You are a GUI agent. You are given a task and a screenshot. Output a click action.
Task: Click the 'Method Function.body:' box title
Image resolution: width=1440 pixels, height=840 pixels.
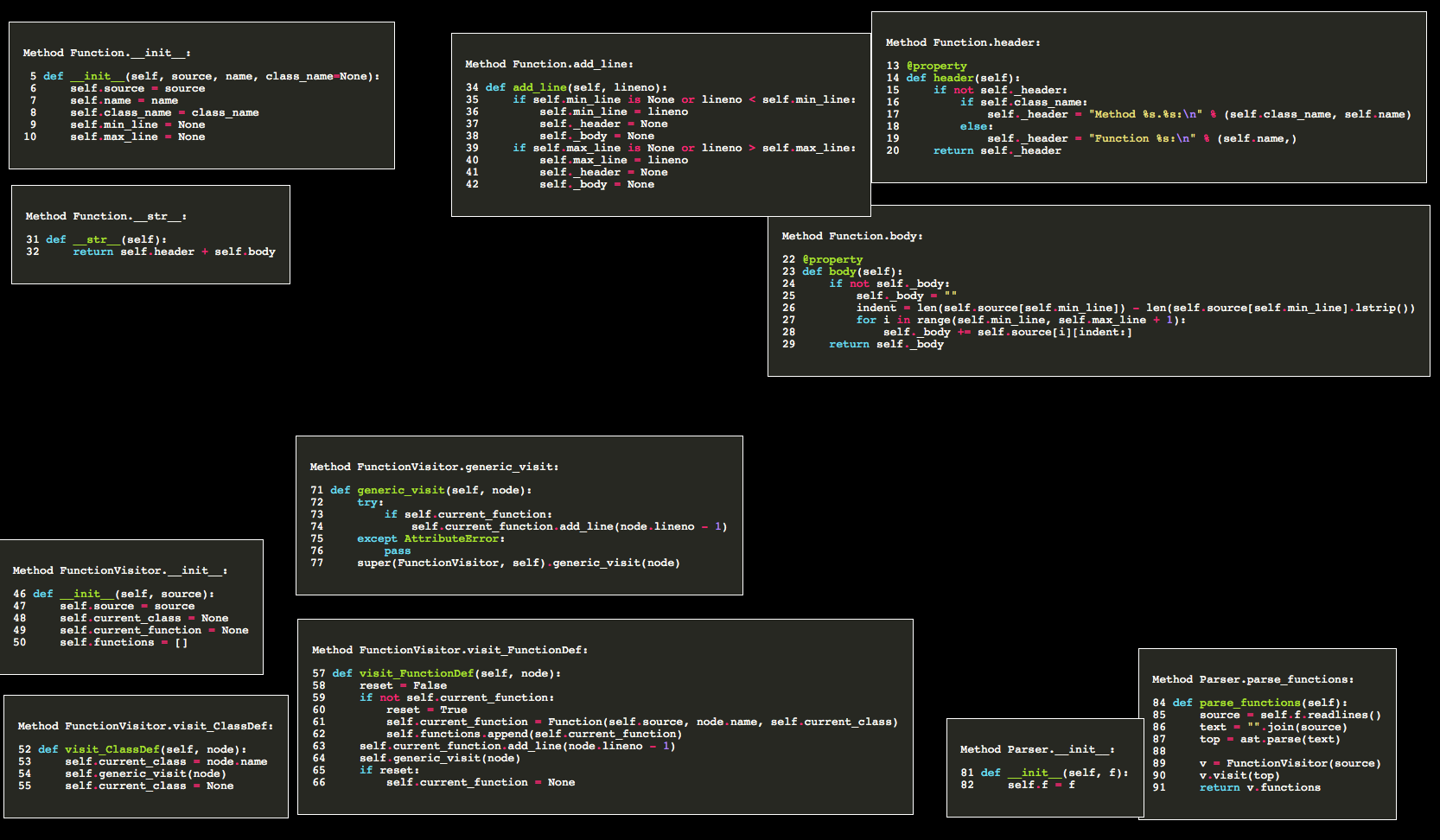point(852,236)
